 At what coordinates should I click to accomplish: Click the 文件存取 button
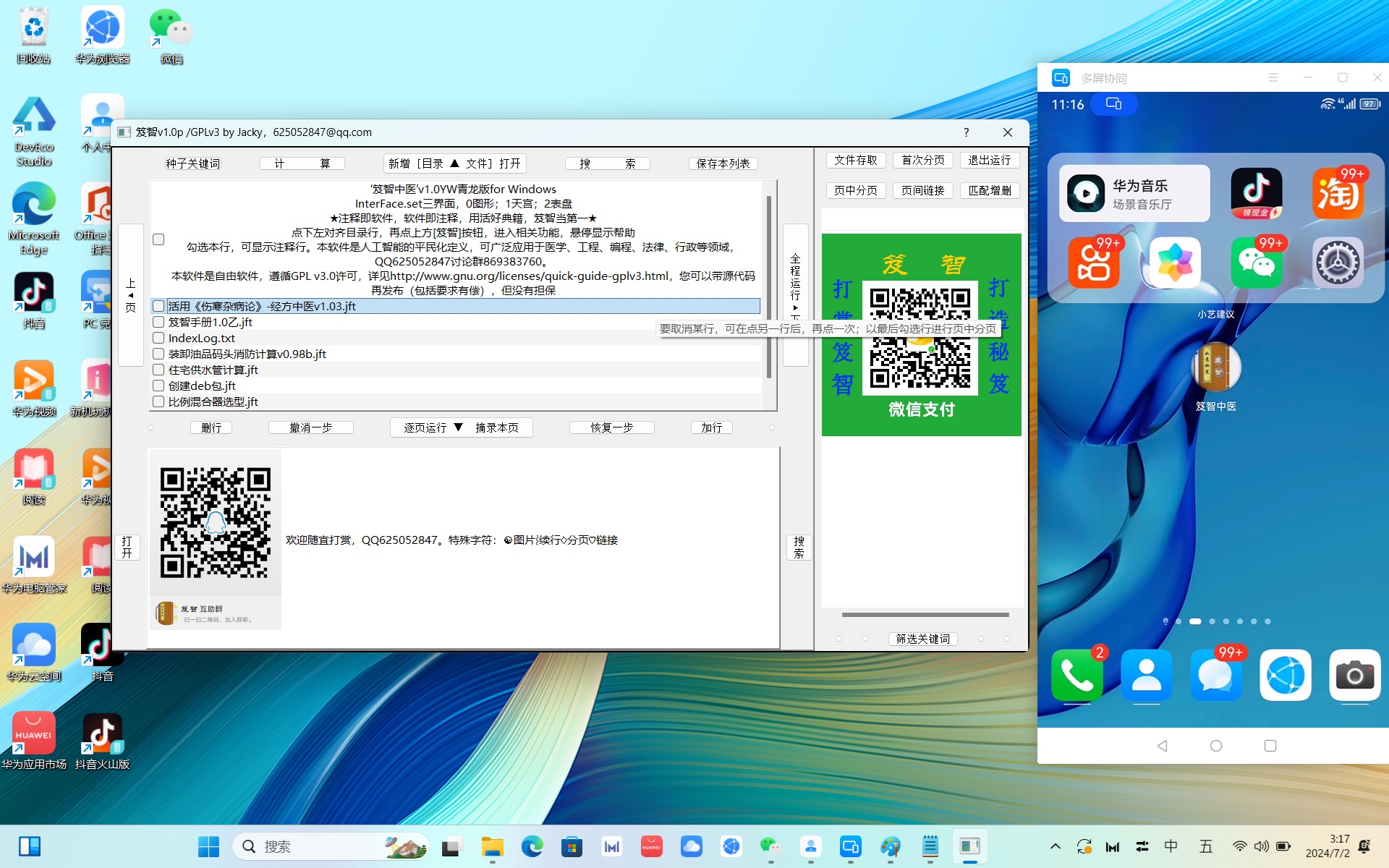coord(856,160)
